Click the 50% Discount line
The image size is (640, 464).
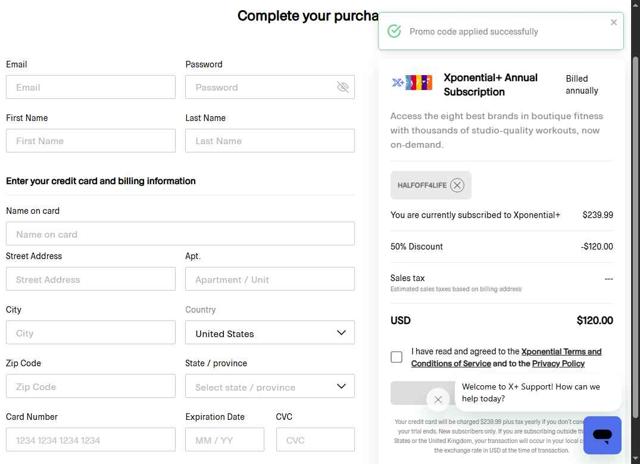[x=416, y=246]
